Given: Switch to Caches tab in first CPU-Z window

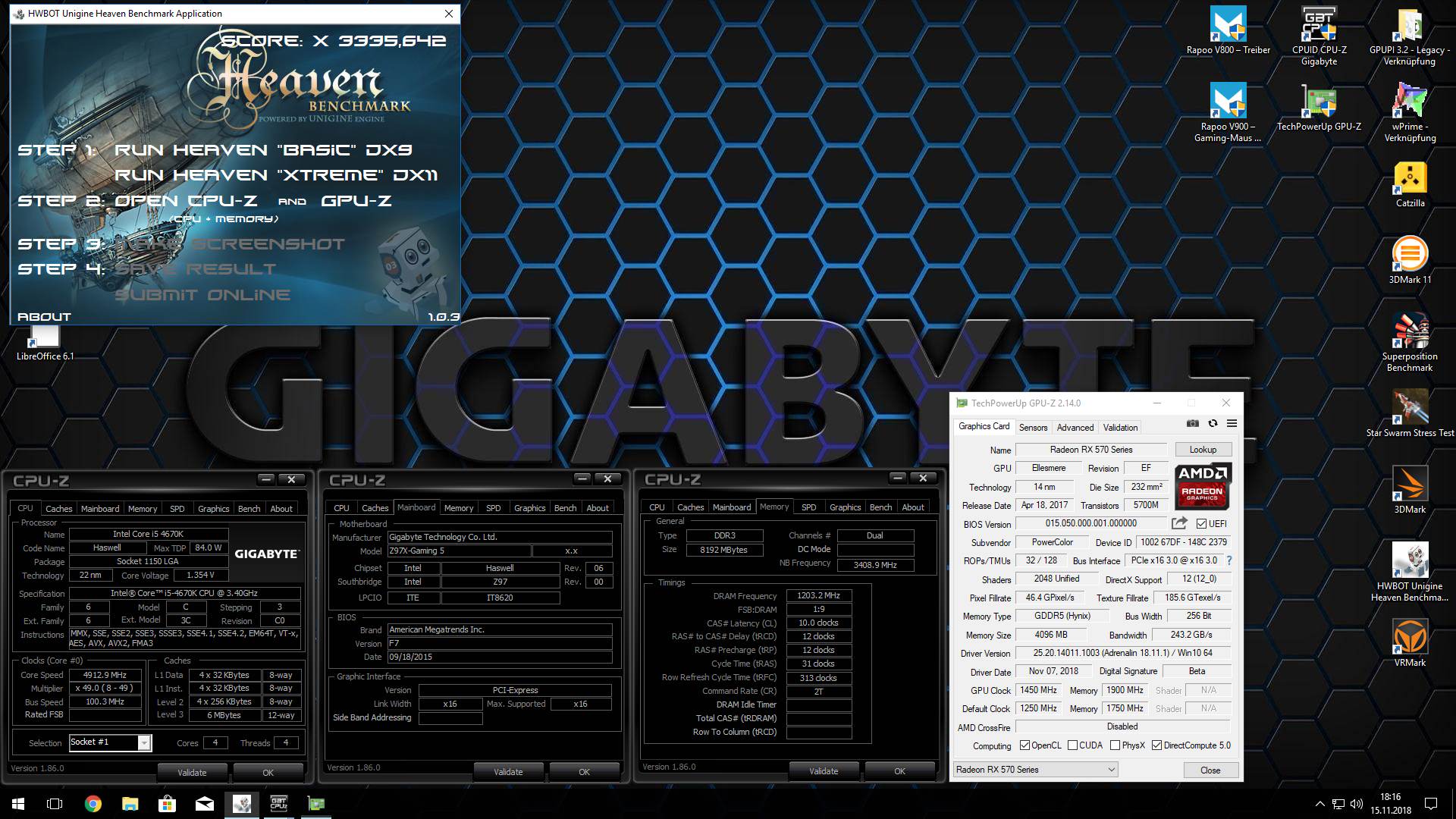Looking at the screenshot, I should pyautogui.click(x=58, y=509).
